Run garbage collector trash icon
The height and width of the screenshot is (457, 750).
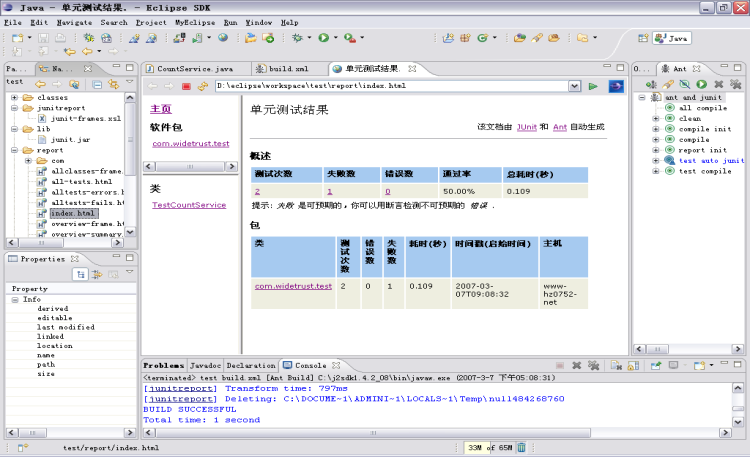click(521, 447)
